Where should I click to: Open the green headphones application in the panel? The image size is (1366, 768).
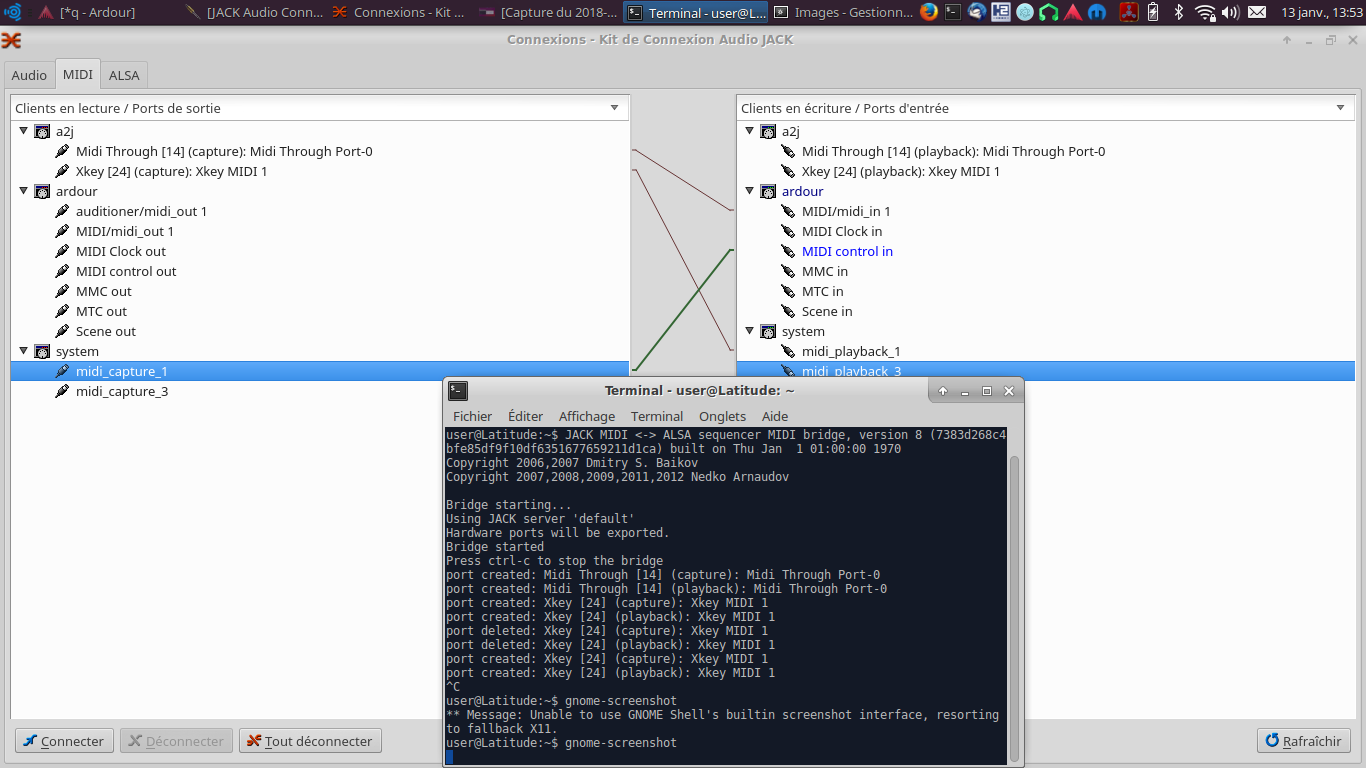1049,13
